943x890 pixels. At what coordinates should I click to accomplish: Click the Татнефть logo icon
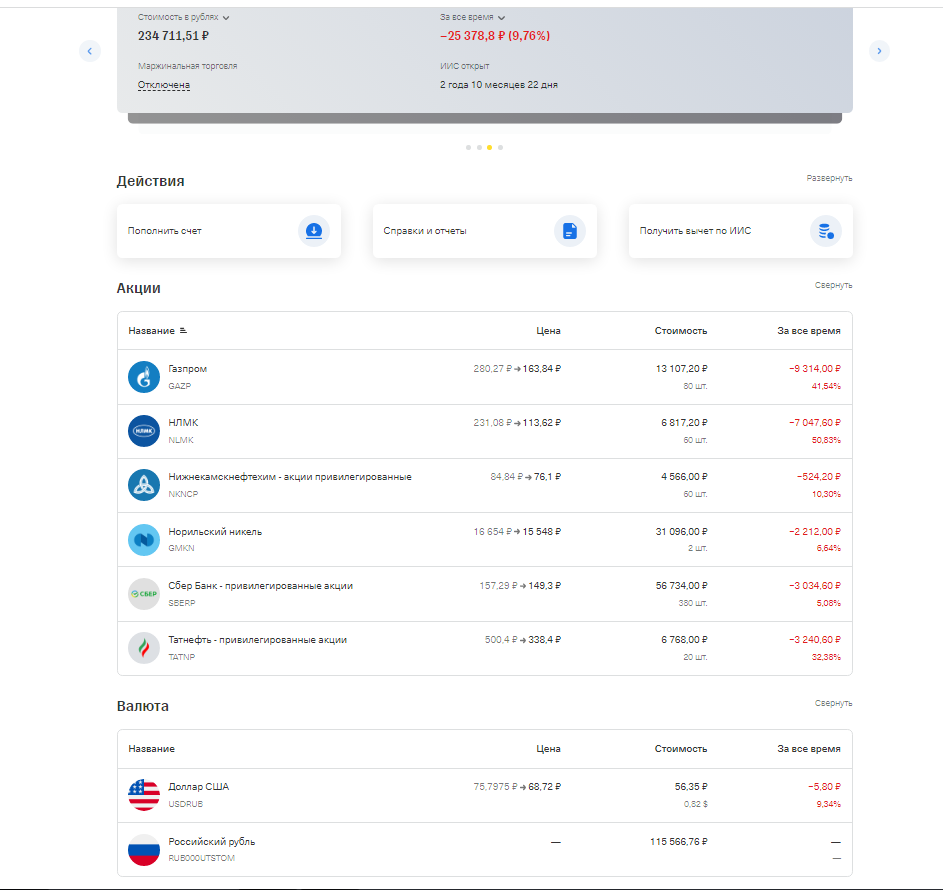(x=144, y=648)
